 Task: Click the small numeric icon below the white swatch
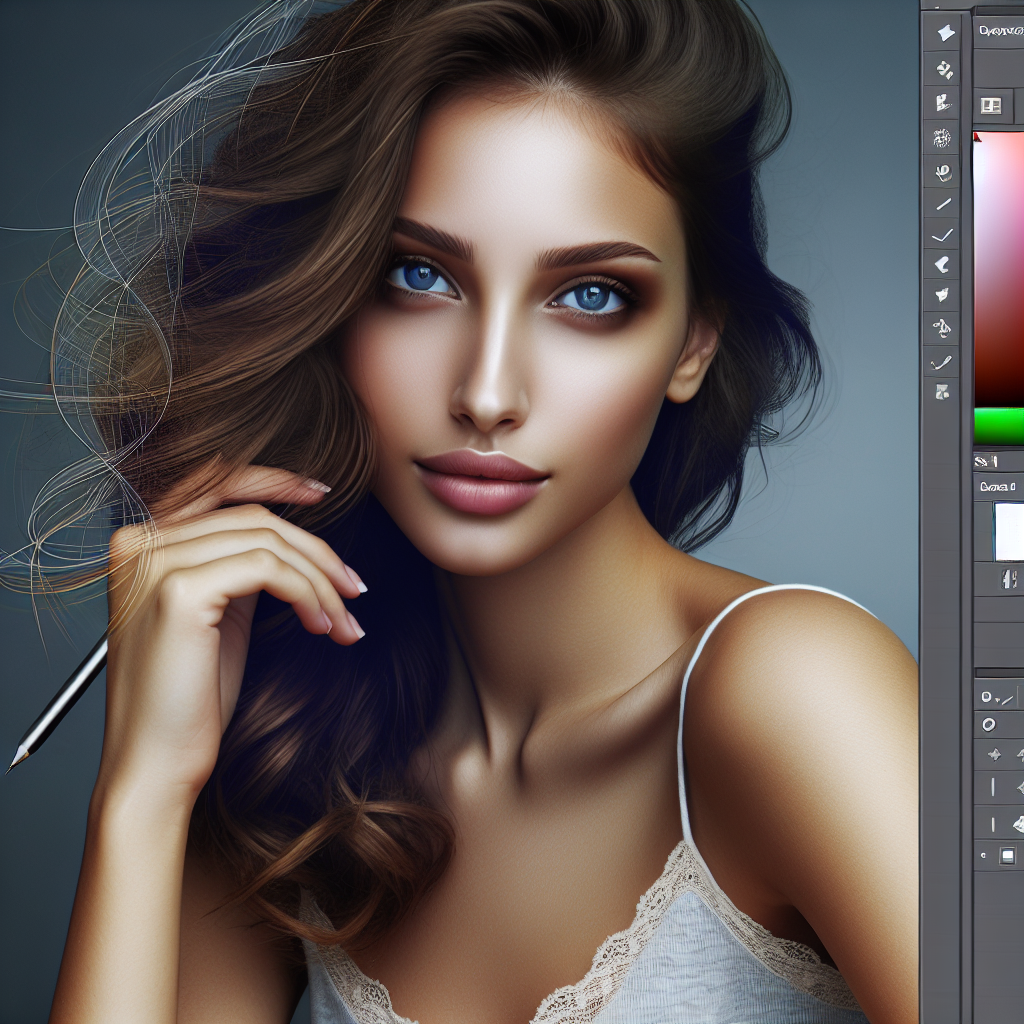point(1009,578)
